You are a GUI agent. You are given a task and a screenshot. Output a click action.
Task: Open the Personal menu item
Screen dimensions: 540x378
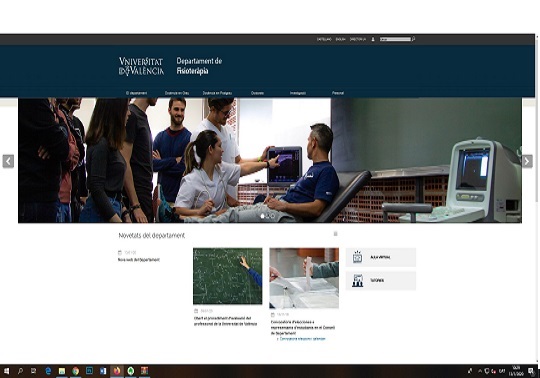point(338,93)
